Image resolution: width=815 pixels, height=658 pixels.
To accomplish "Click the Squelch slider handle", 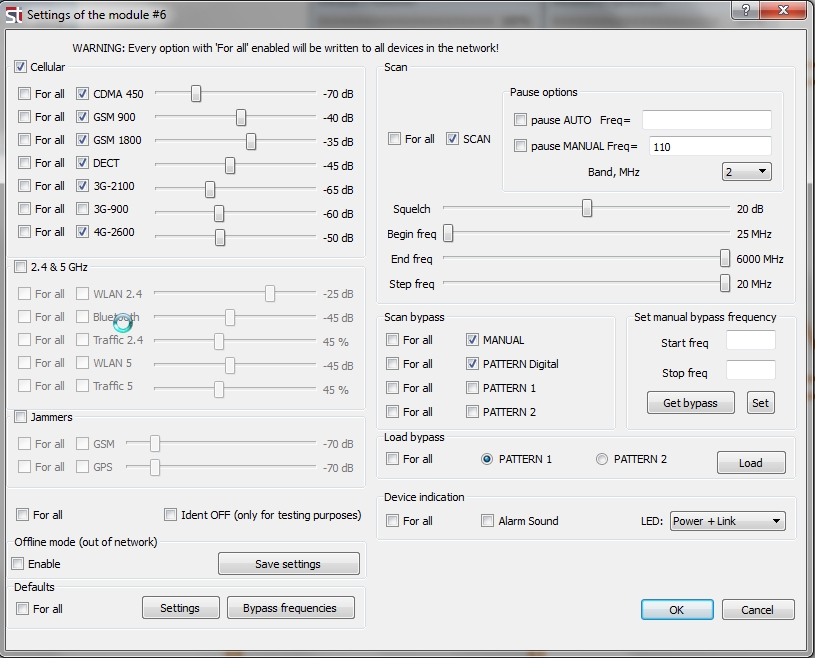I will tap(587, 208).
